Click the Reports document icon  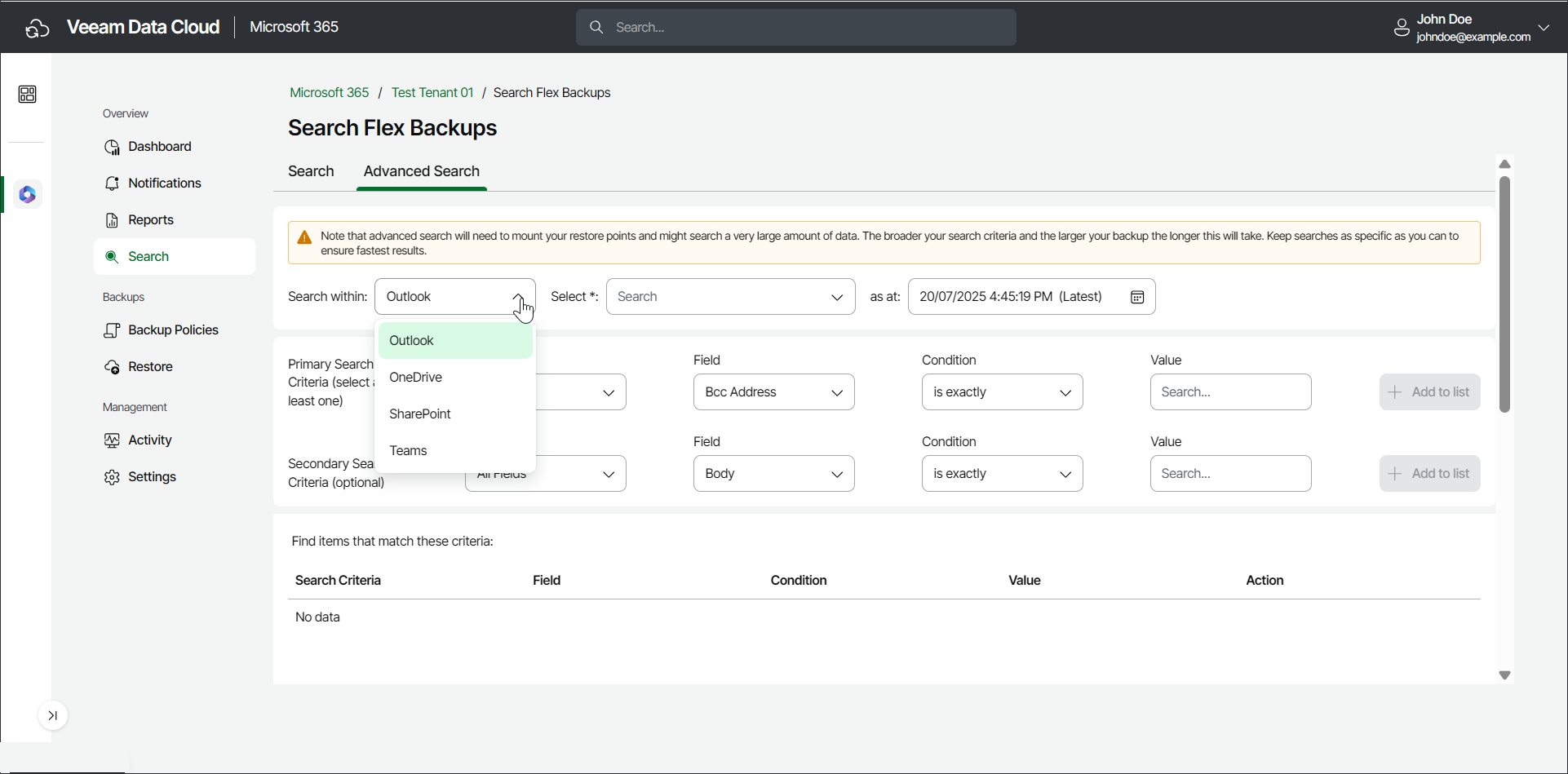point(112,220)
